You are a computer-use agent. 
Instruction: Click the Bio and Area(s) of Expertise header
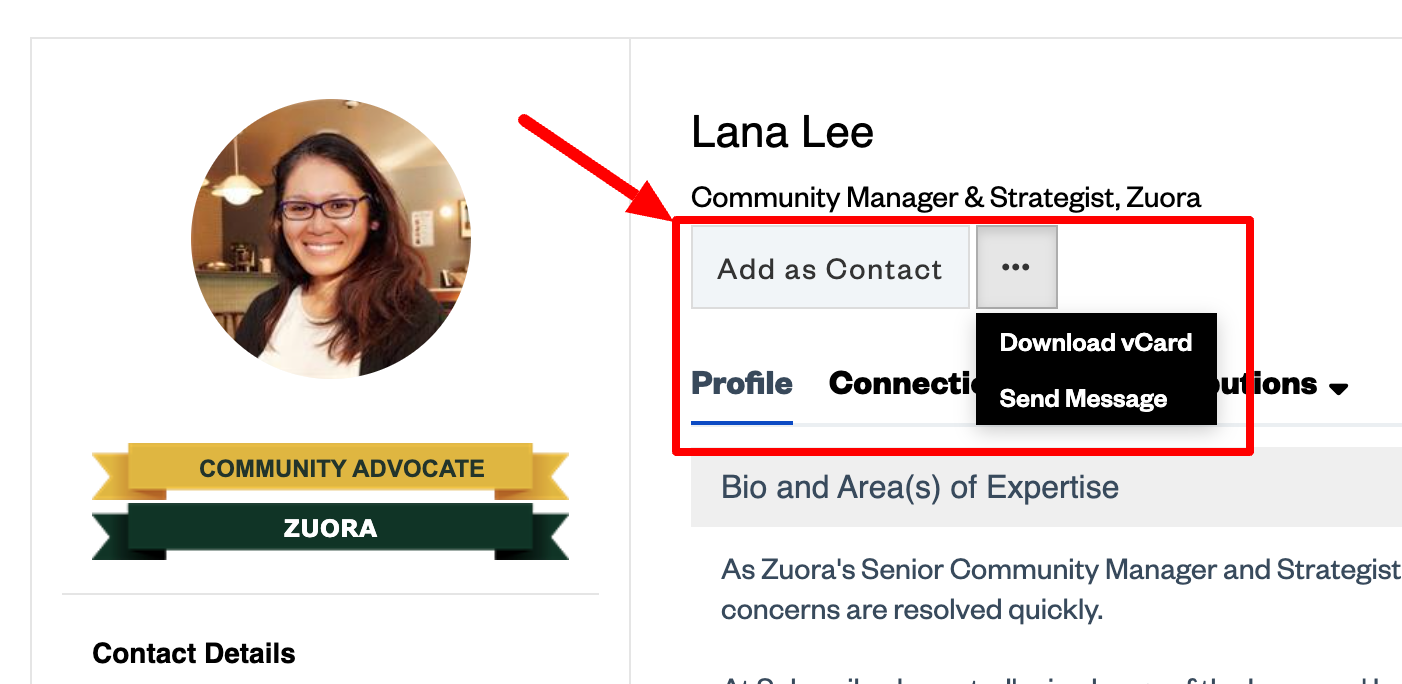tap(919, 488)
